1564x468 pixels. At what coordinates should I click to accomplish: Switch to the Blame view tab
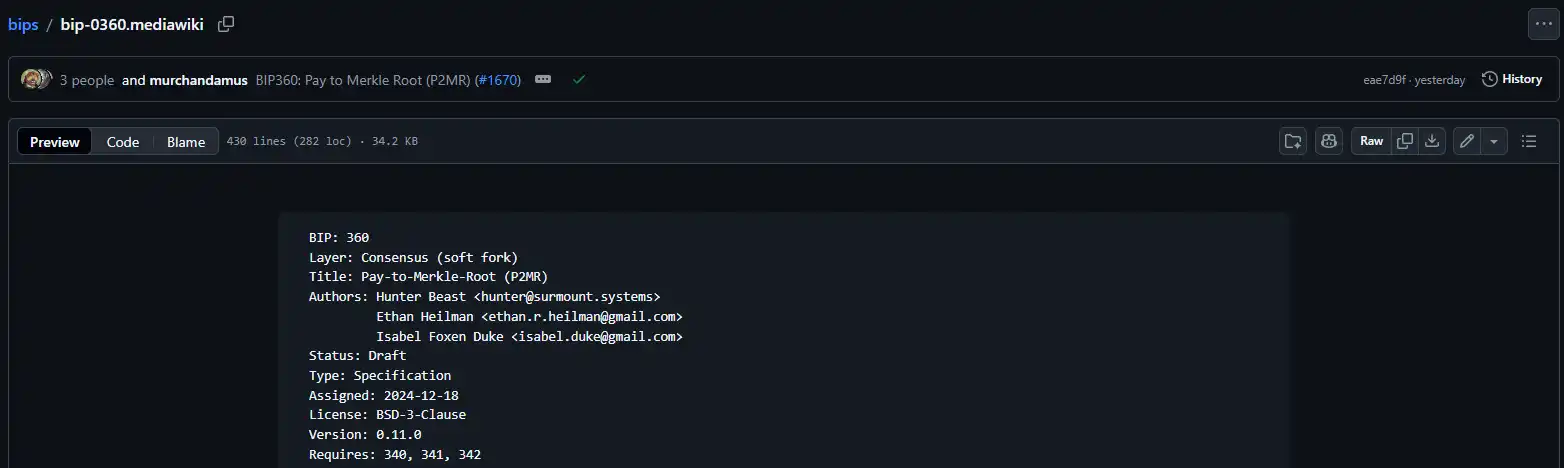click(x=186, y=142)
